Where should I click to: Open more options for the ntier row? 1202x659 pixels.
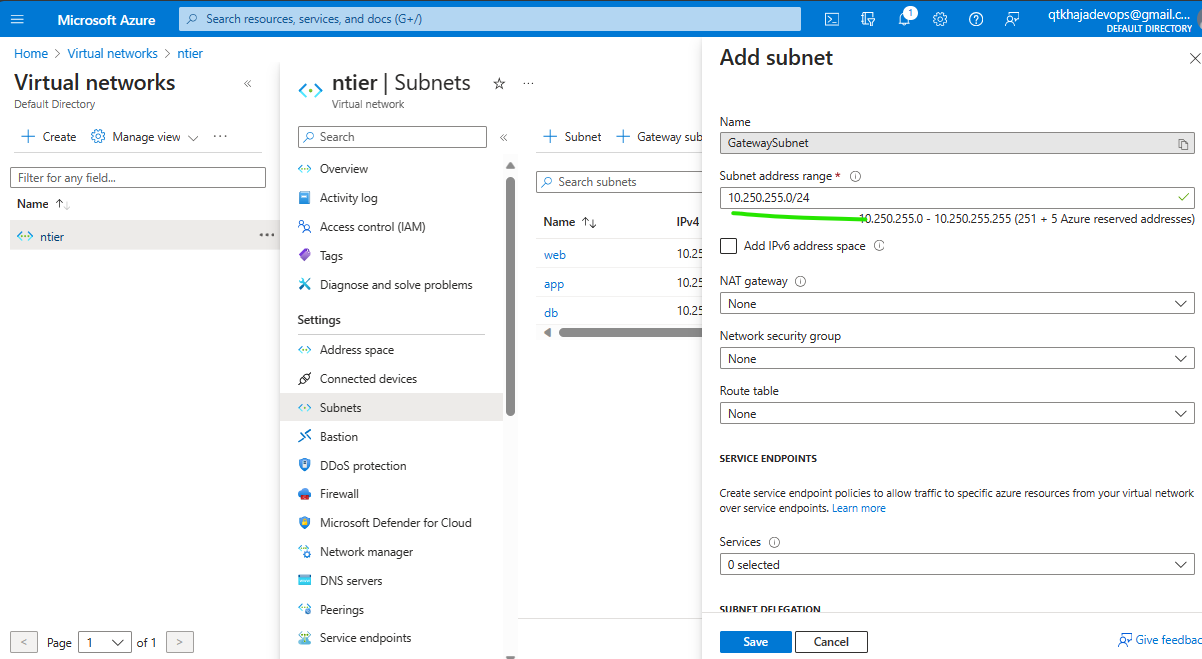(267, 235)
